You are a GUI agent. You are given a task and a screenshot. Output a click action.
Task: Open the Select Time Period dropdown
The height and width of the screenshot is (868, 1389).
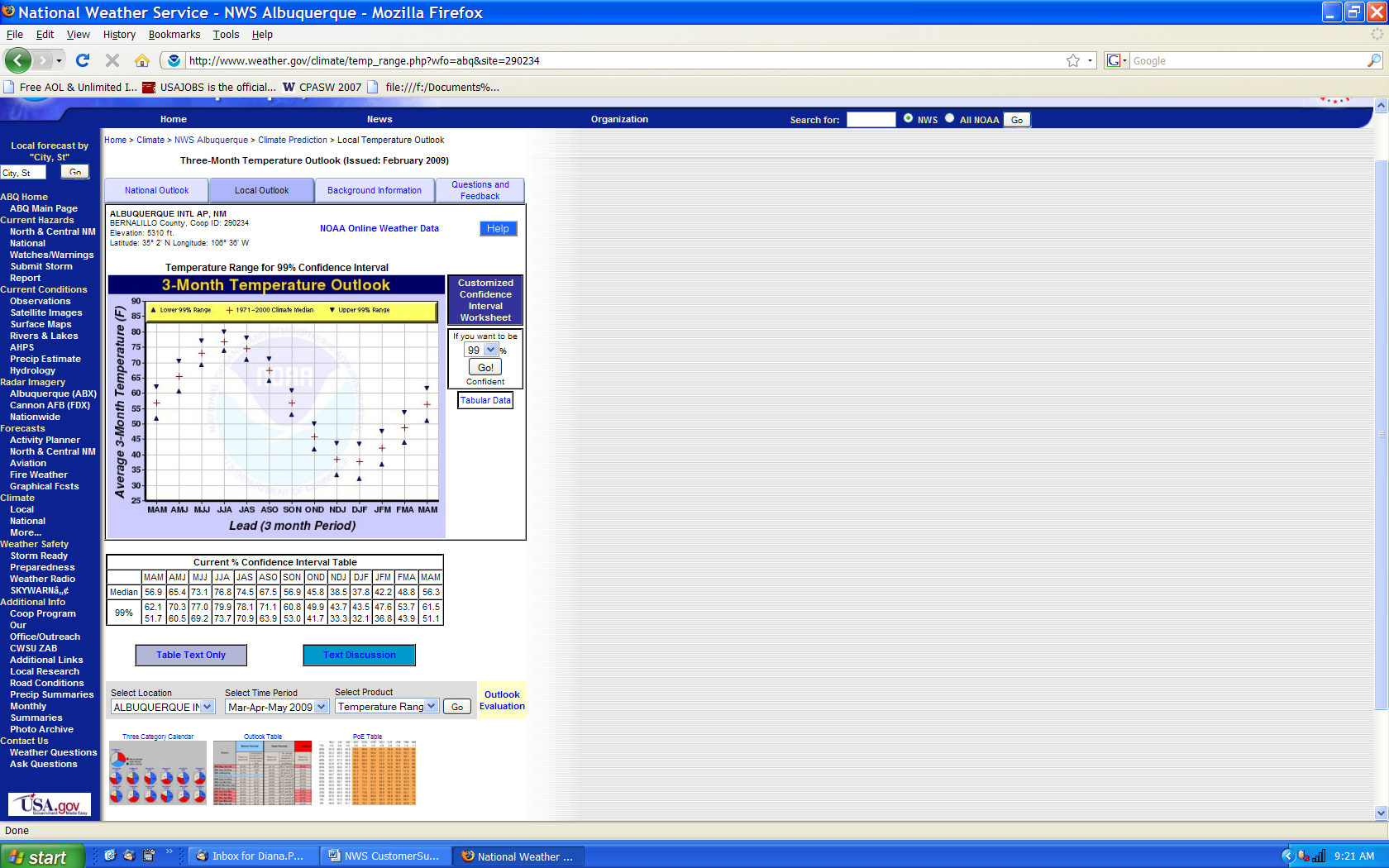(278, 707)
